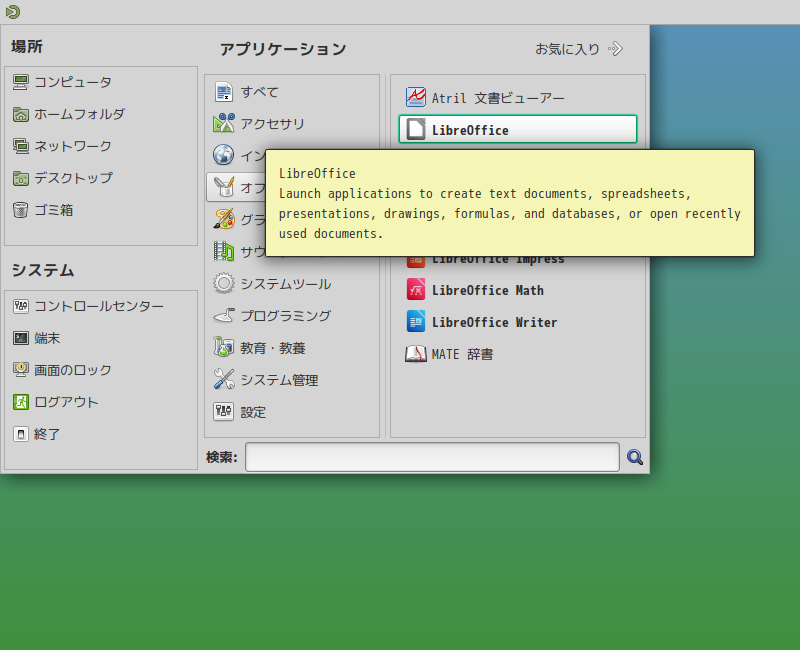800x650 pixels.
Task: Select the sound and video category icon
Action: 223,251
